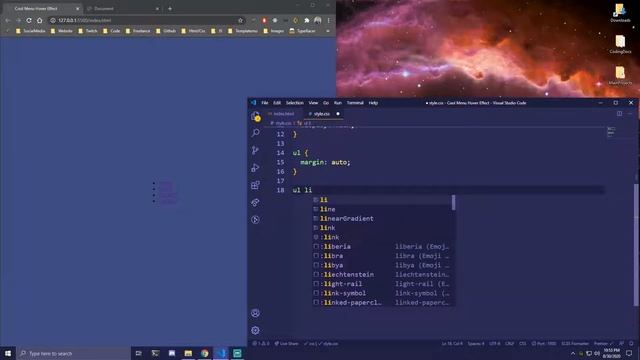This screenshot has width=640, height=360.
Task: Open the TypeRacer bookmark
Action: click(x=302, y=31)
